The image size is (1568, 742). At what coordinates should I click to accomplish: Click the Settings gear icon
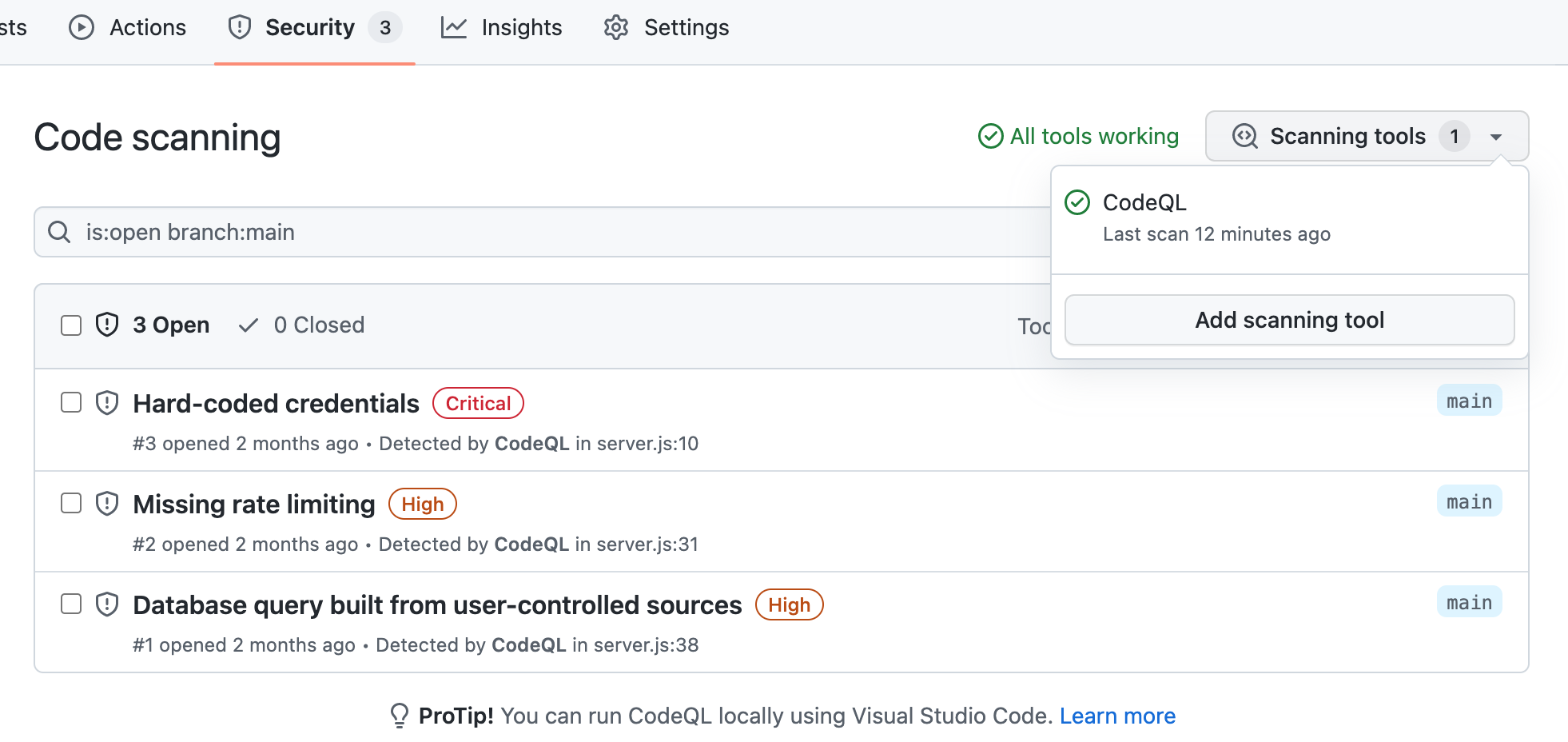pyautogui.click(x=615, y=26)
